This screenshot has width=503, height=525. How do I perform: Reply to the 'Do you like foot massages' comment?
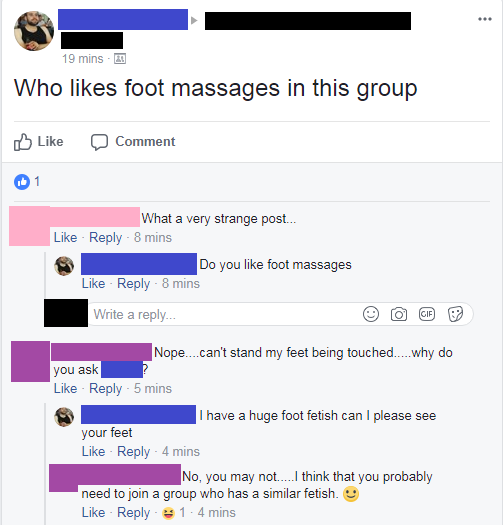(x=134, y=283)
